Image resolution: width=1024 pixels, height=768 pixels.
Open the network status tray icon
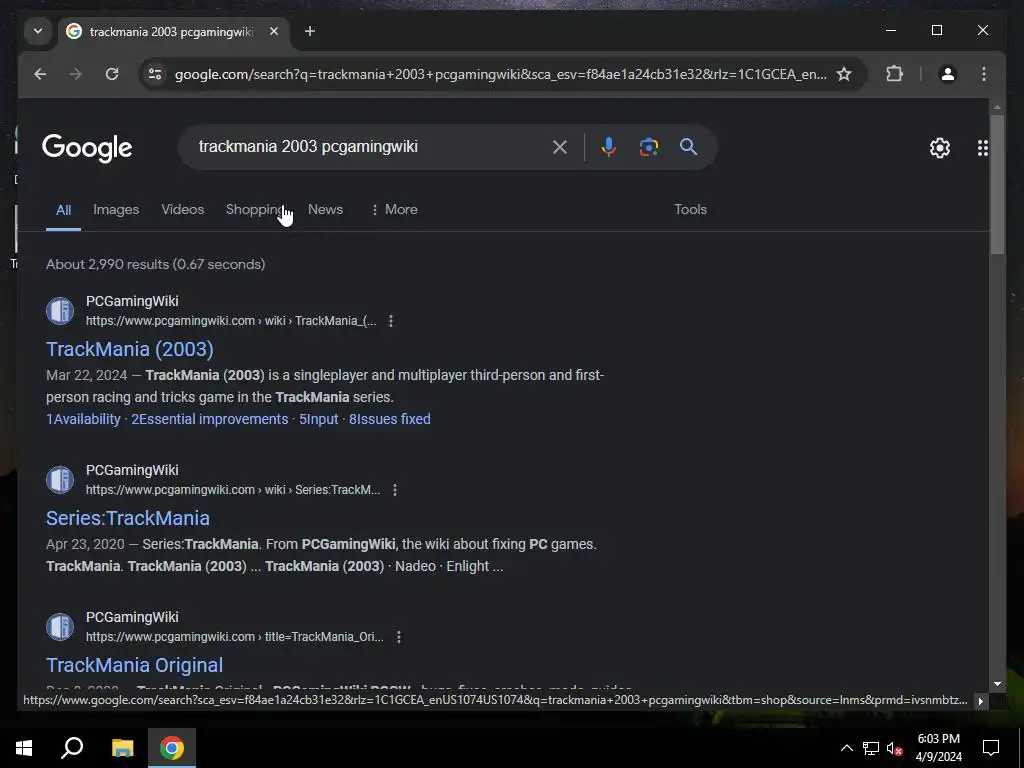871,748
